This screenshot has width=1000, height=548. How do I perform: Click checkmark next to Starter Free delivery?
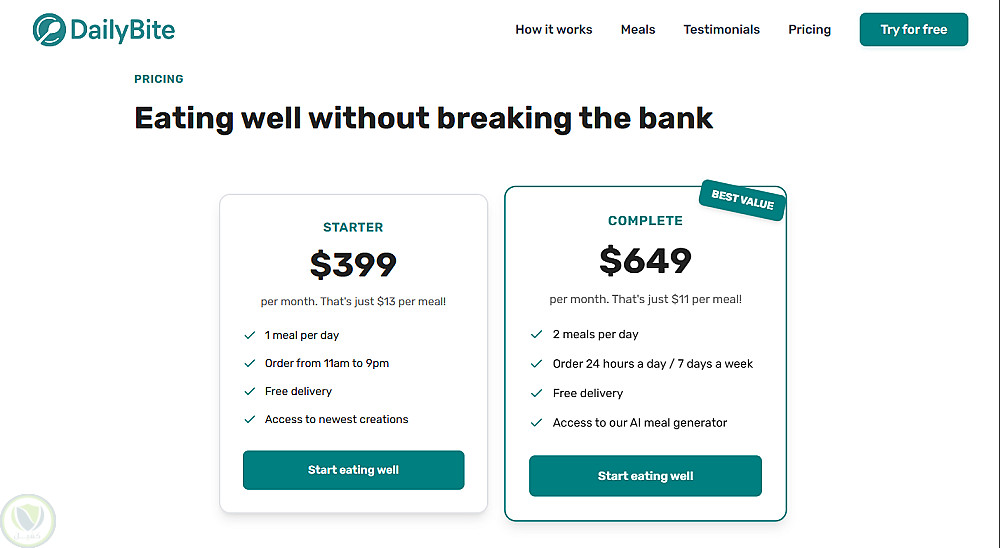[250, 391]
